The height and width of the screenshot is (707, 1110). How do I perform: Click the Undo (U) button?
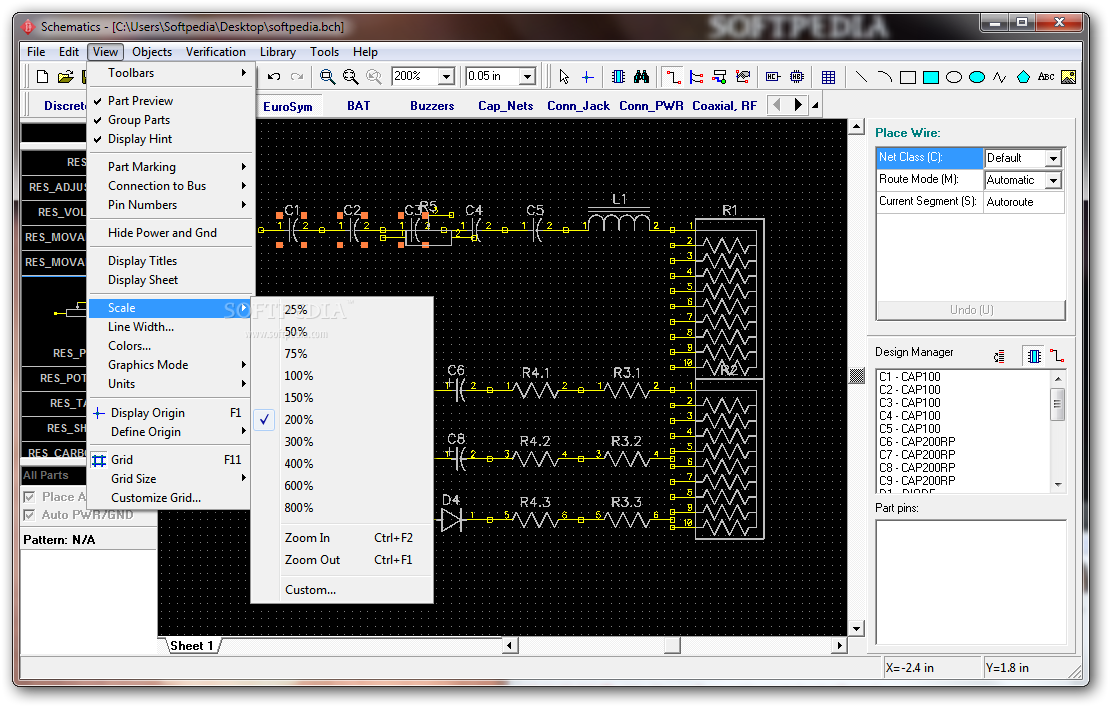[971, 310]
